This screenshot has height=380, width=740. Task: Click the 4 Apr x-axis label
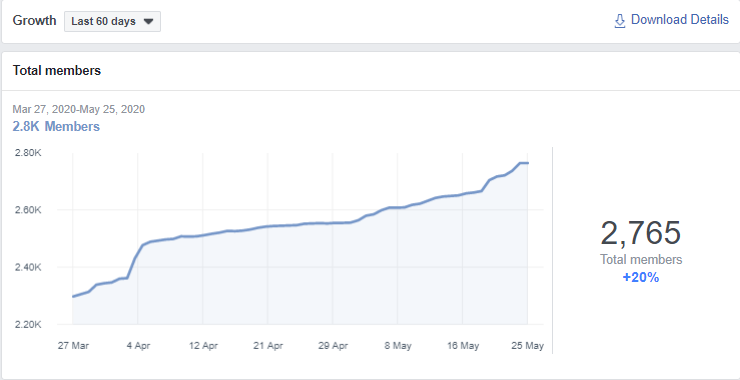[138, 346]
